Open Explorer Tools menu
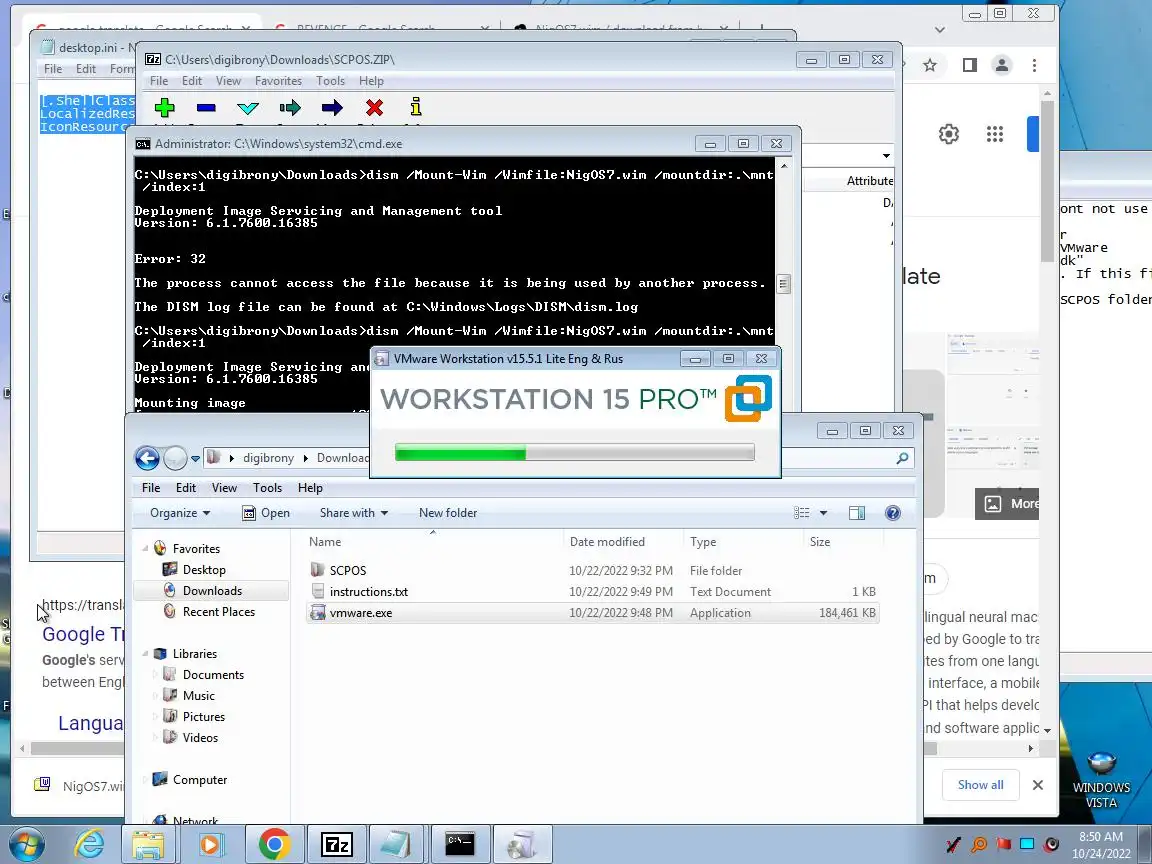The image size is (1152, 864). [267, 488]
